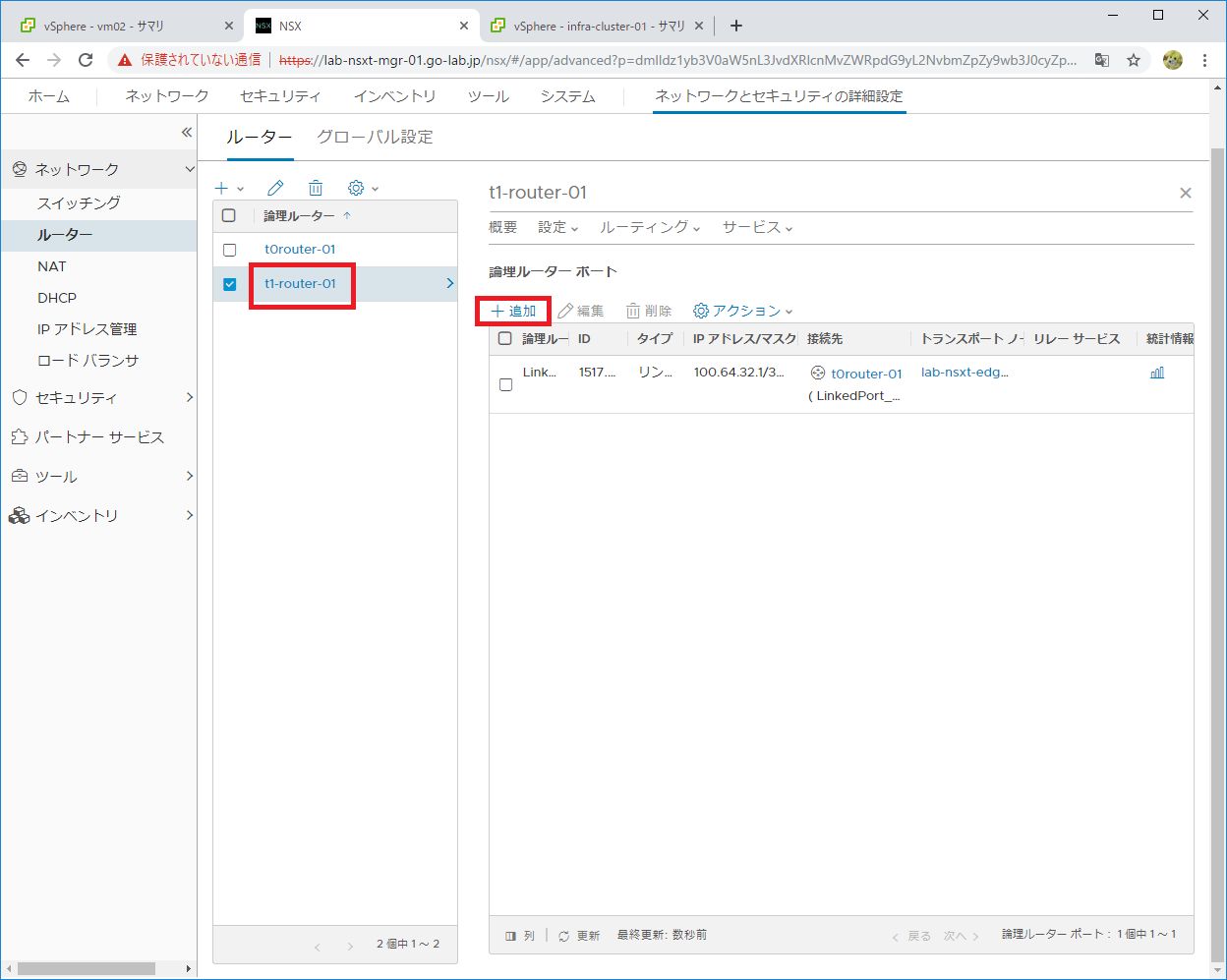
Task: Uncheck the t1-router-01 row checkbox
Action: 229,284
